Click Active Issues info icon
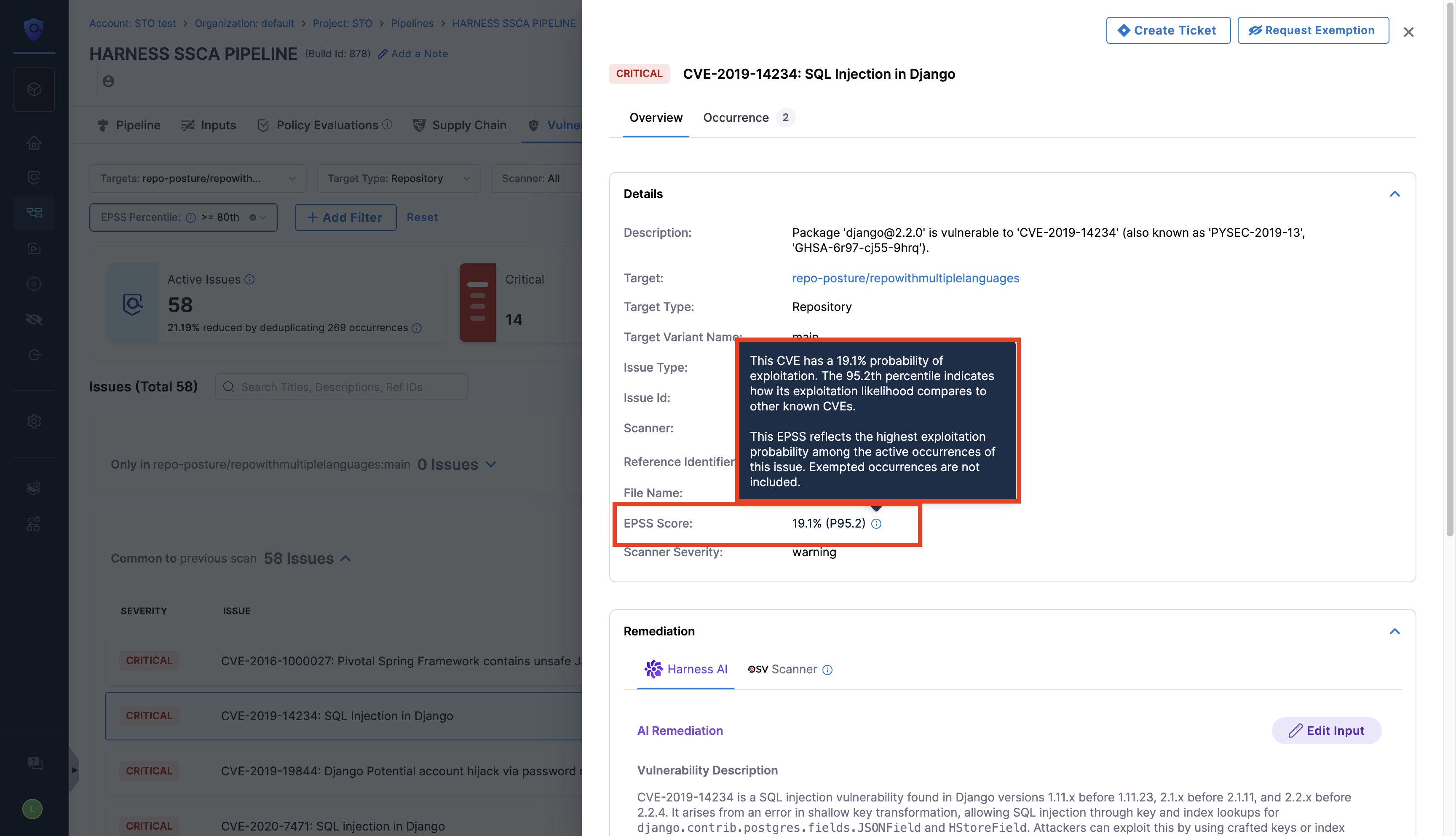This screenshot has width=1456, height=836. click(250, 280)
